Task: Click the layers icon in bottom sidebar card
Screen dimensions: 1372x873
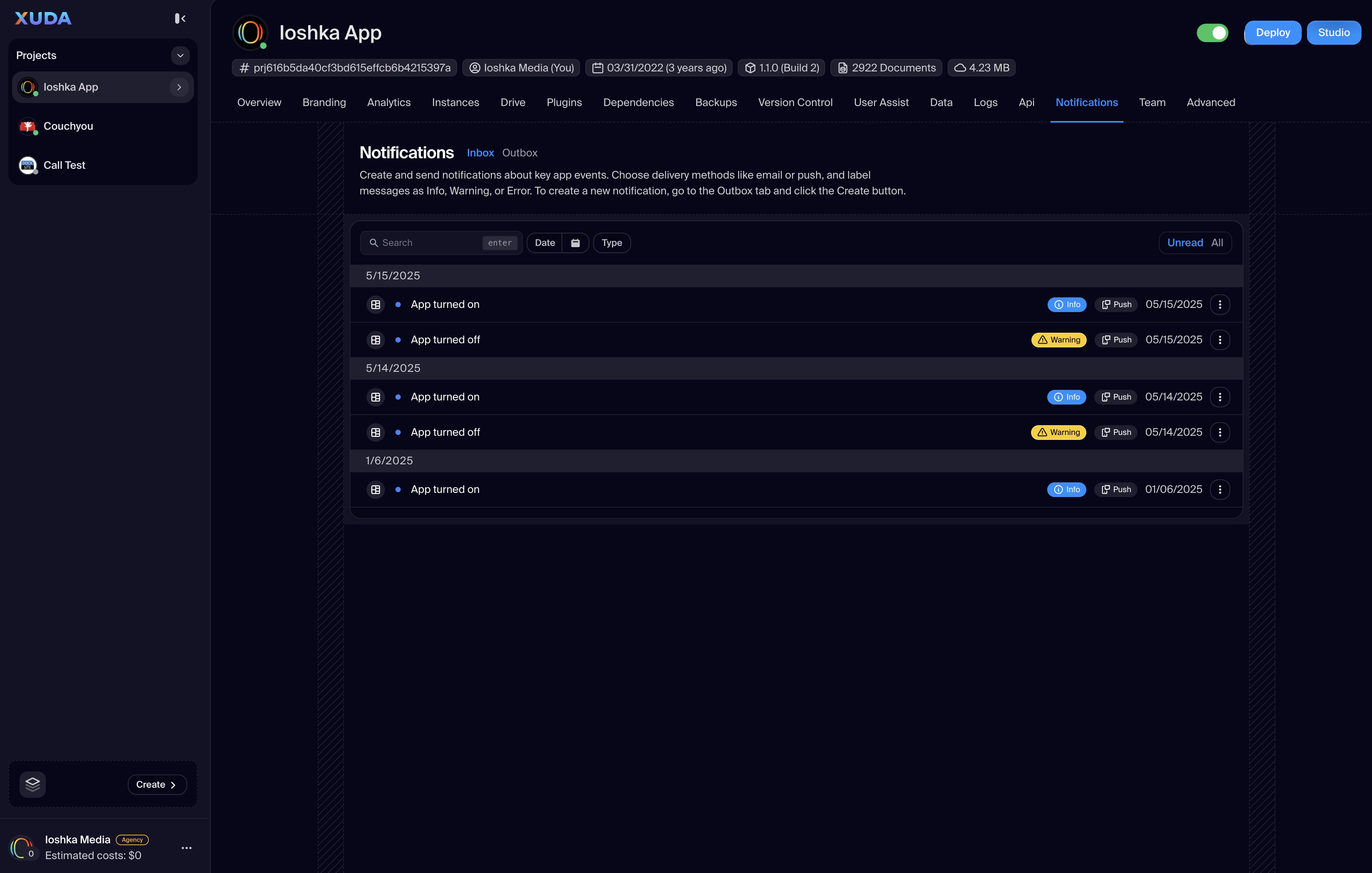Action: pyautogui.click(x=32, y=785)
